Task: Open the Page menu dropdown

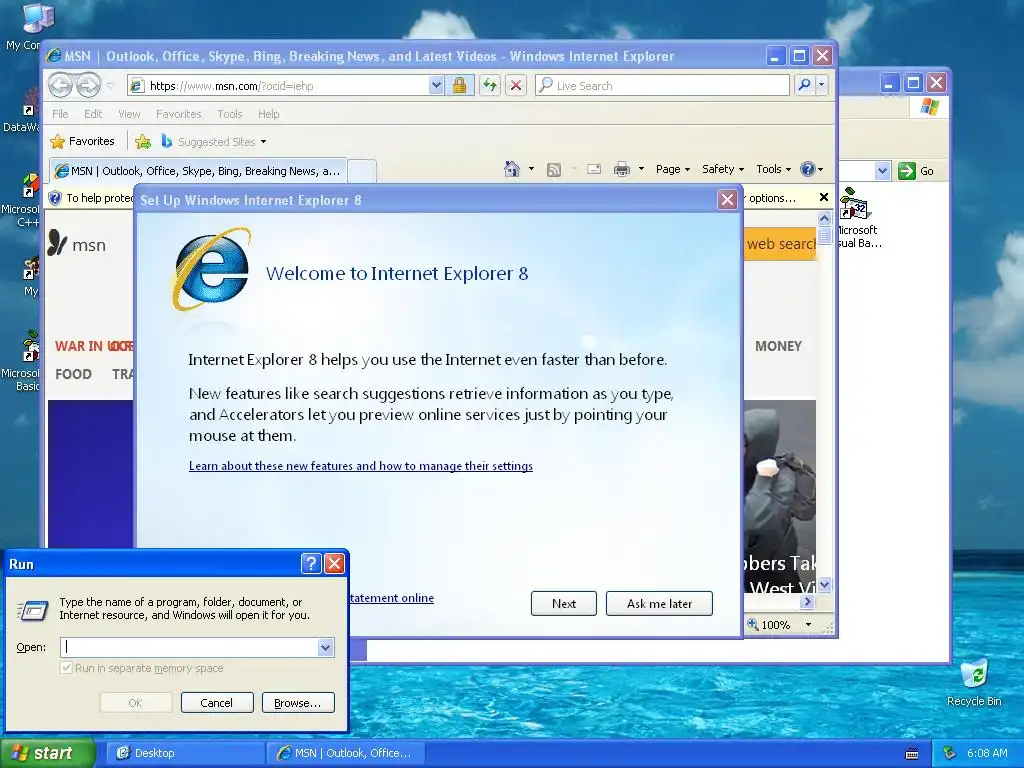Action: pyautogui.click(x=673, y=169)
